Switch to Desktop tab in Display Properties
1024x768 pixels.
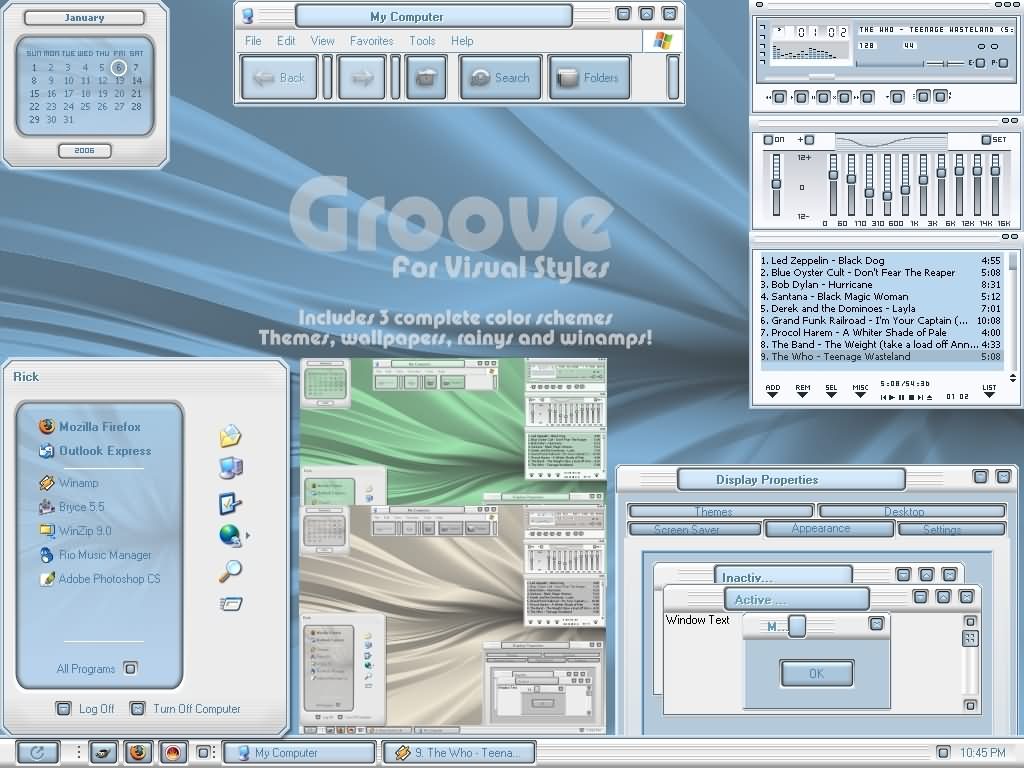[912, 511]
